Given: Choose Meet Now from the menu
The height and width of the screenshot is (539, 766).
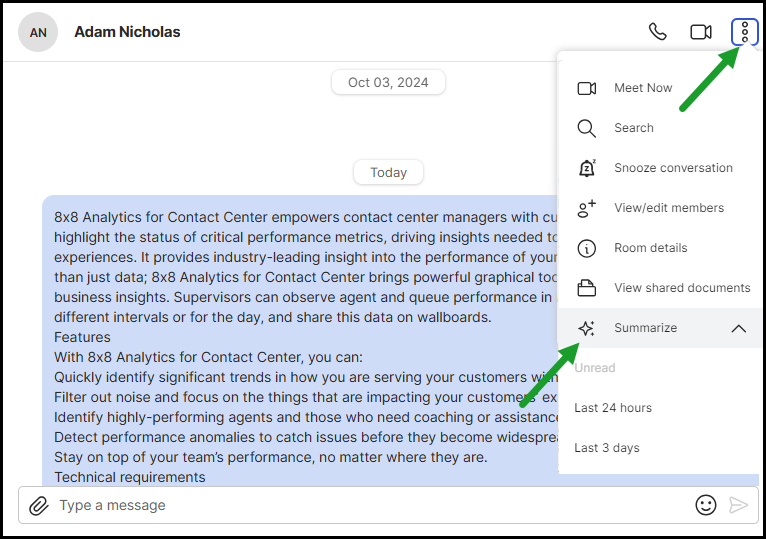Looking at the screenshot, I should (660, 88).
